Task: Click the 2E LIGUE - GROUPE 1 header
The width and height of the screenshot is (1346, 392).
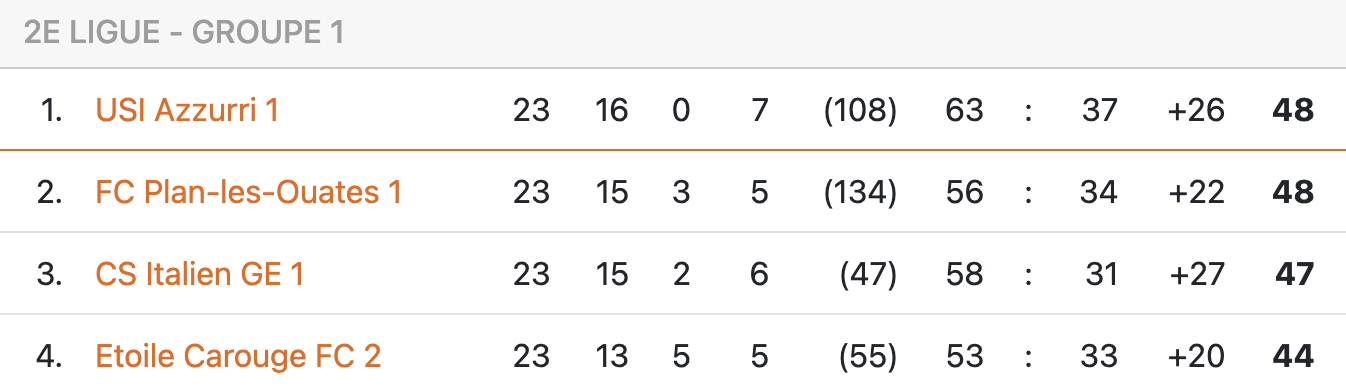Action: 184,33
